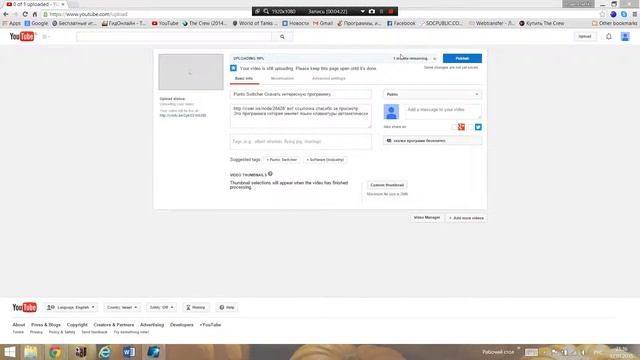Go back with the browser arrow
Viewport: 640px width, 360px height.
pyautogui.click(x=6, y=14)
